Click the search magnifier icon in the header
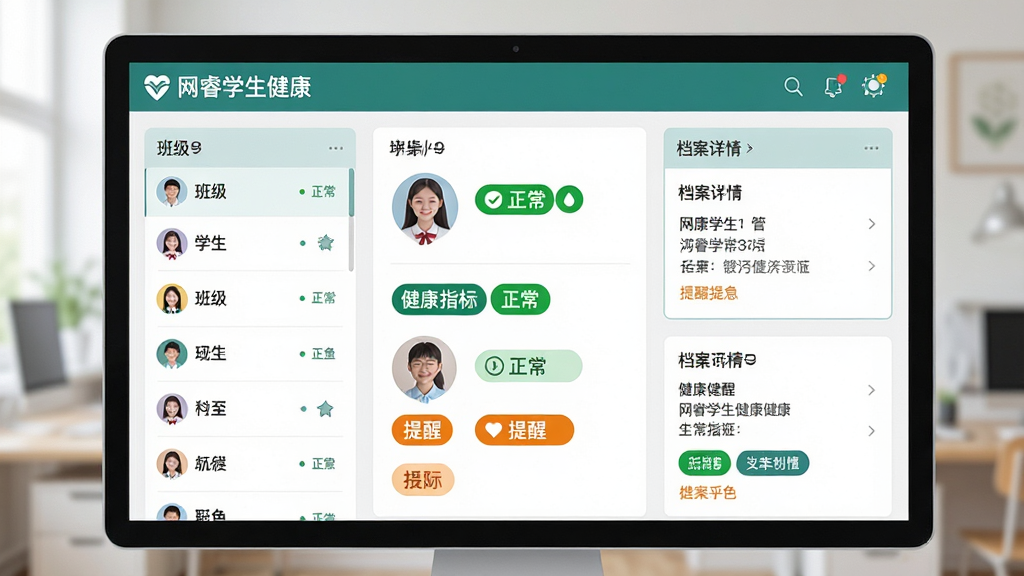 point(793,87)
